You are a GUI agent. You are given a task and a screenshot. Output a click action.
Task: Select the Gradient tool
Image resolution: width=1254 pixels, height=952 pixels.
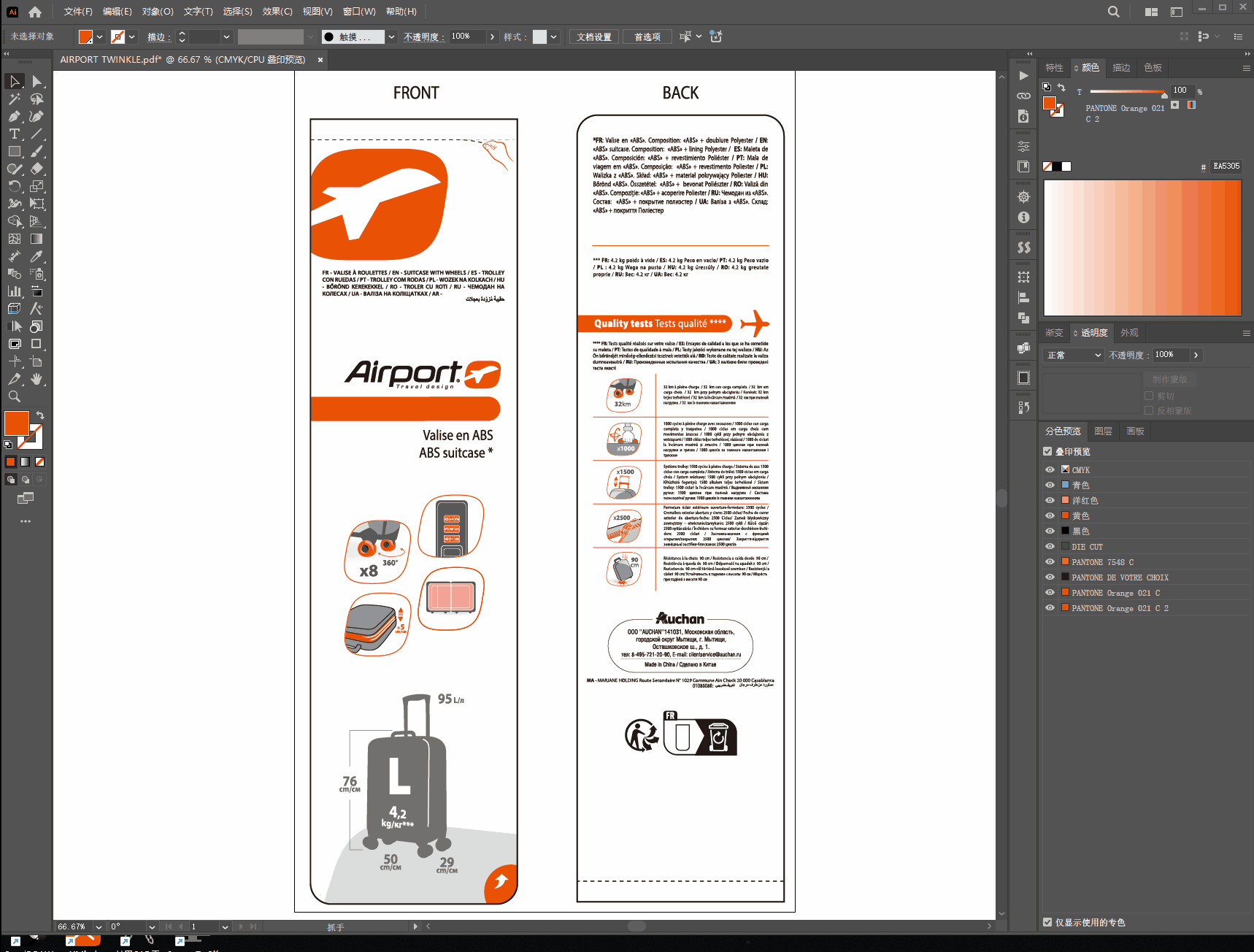pyautogui.click(x=36, y=239)
